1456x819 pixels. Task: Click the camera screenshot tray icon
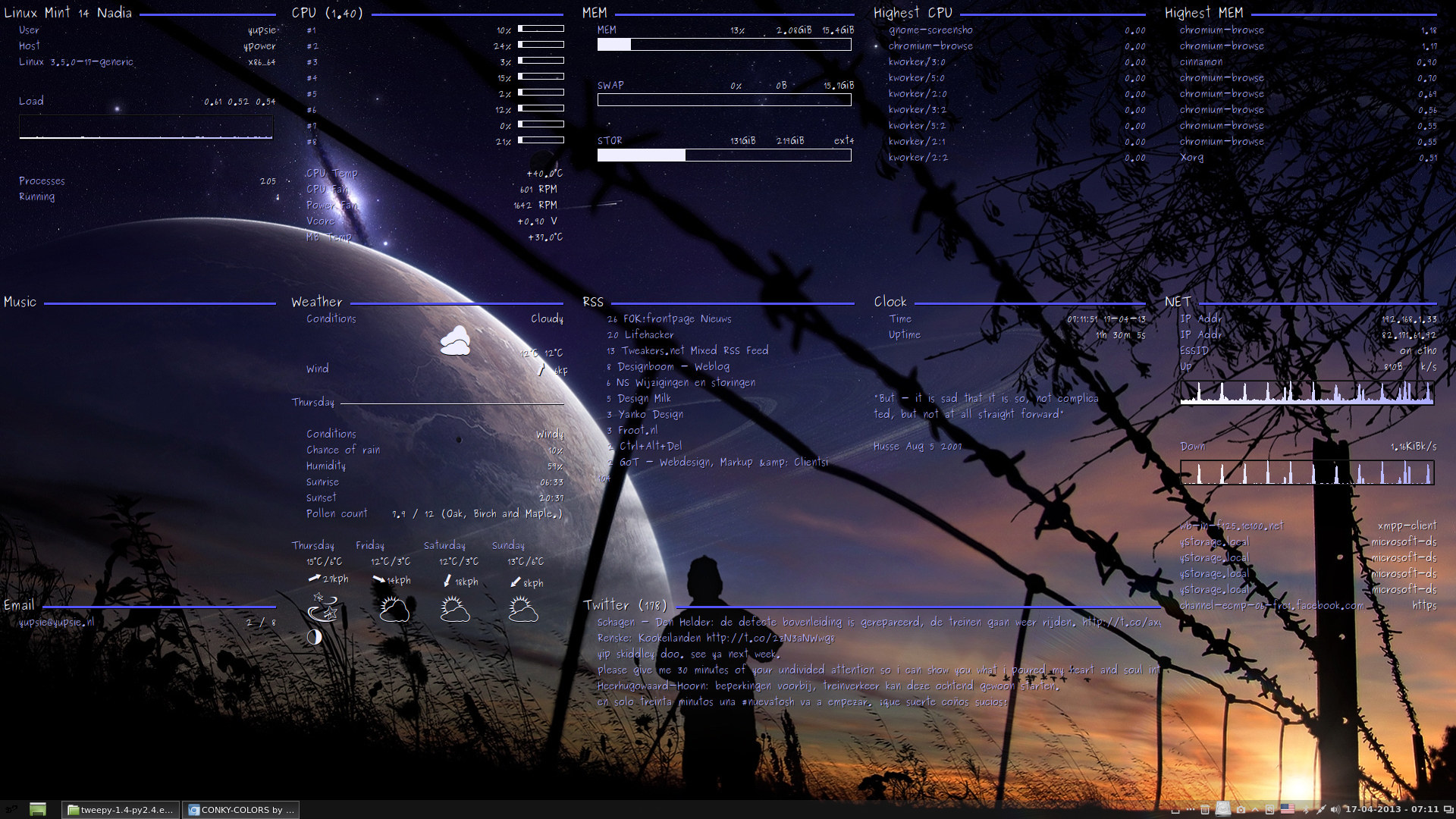[1241, 809]
